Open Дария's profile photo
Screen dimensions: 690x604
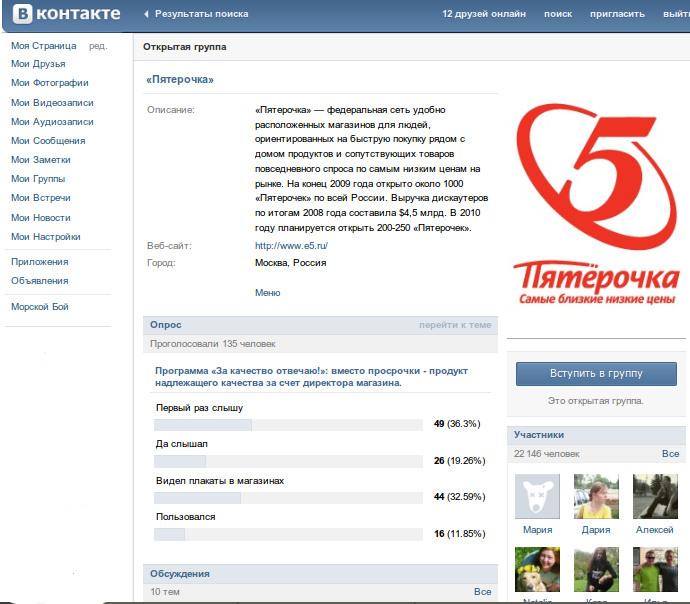(596, 496)
